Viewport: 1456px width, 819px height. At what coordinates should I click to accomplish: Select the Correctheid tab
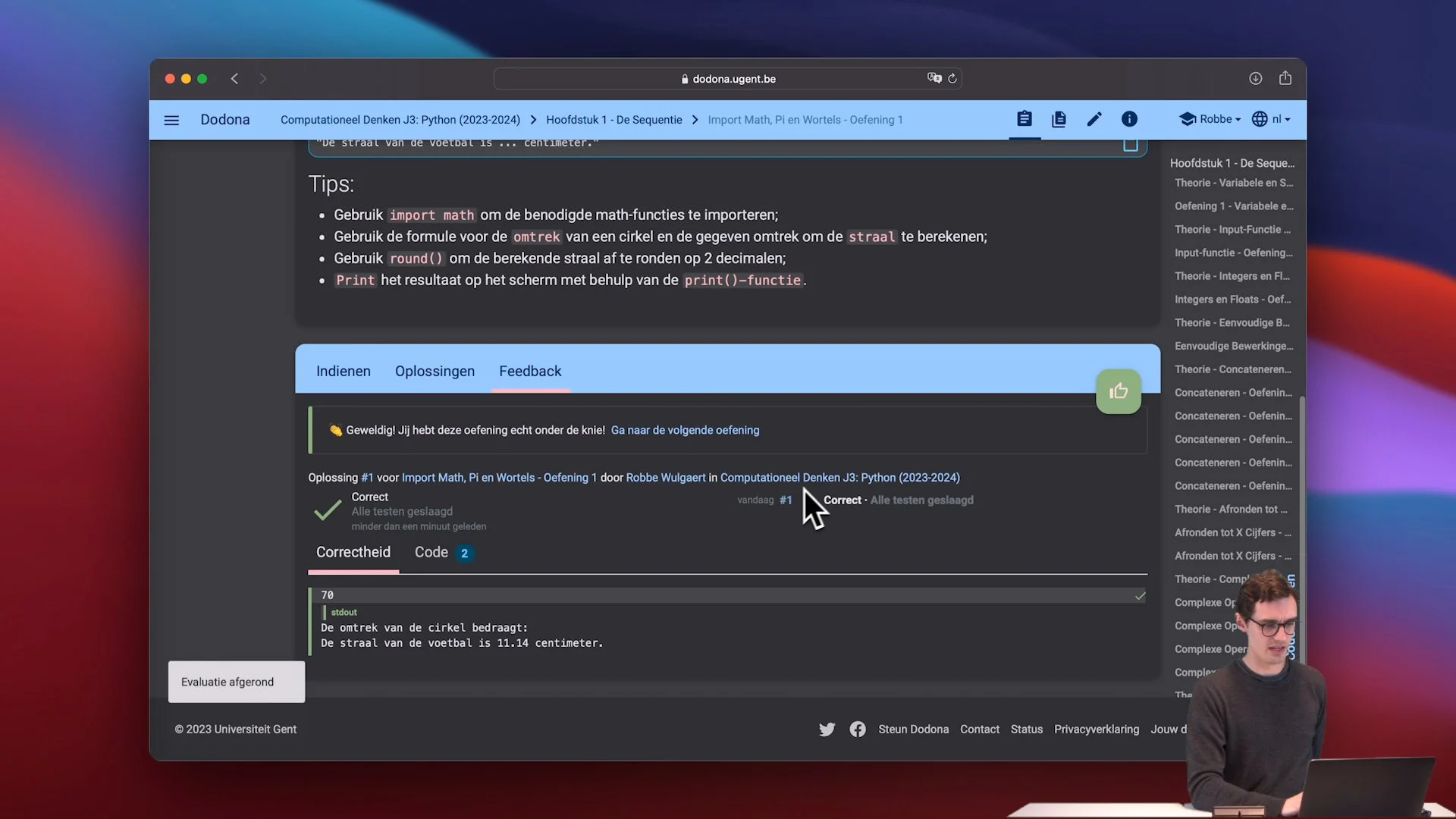click(x=353, y=552)
